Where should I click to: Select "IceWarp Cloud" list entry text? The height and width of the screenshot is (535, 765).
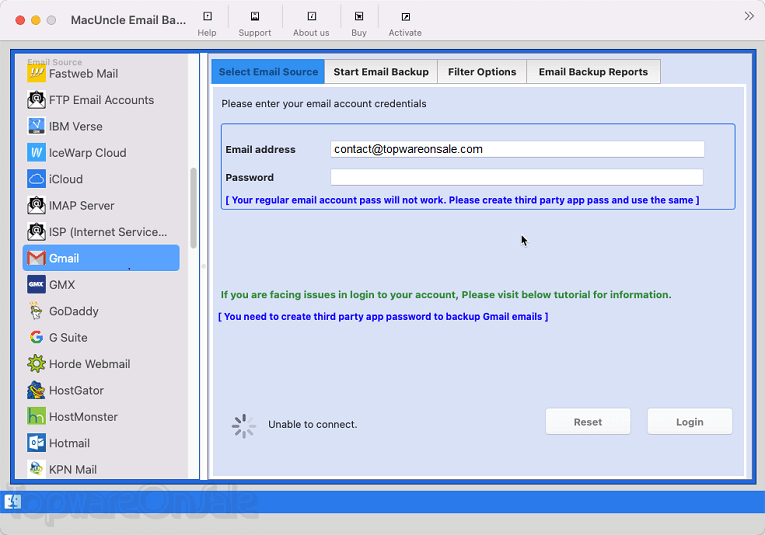pyautogui.click(x=88, y=153)
